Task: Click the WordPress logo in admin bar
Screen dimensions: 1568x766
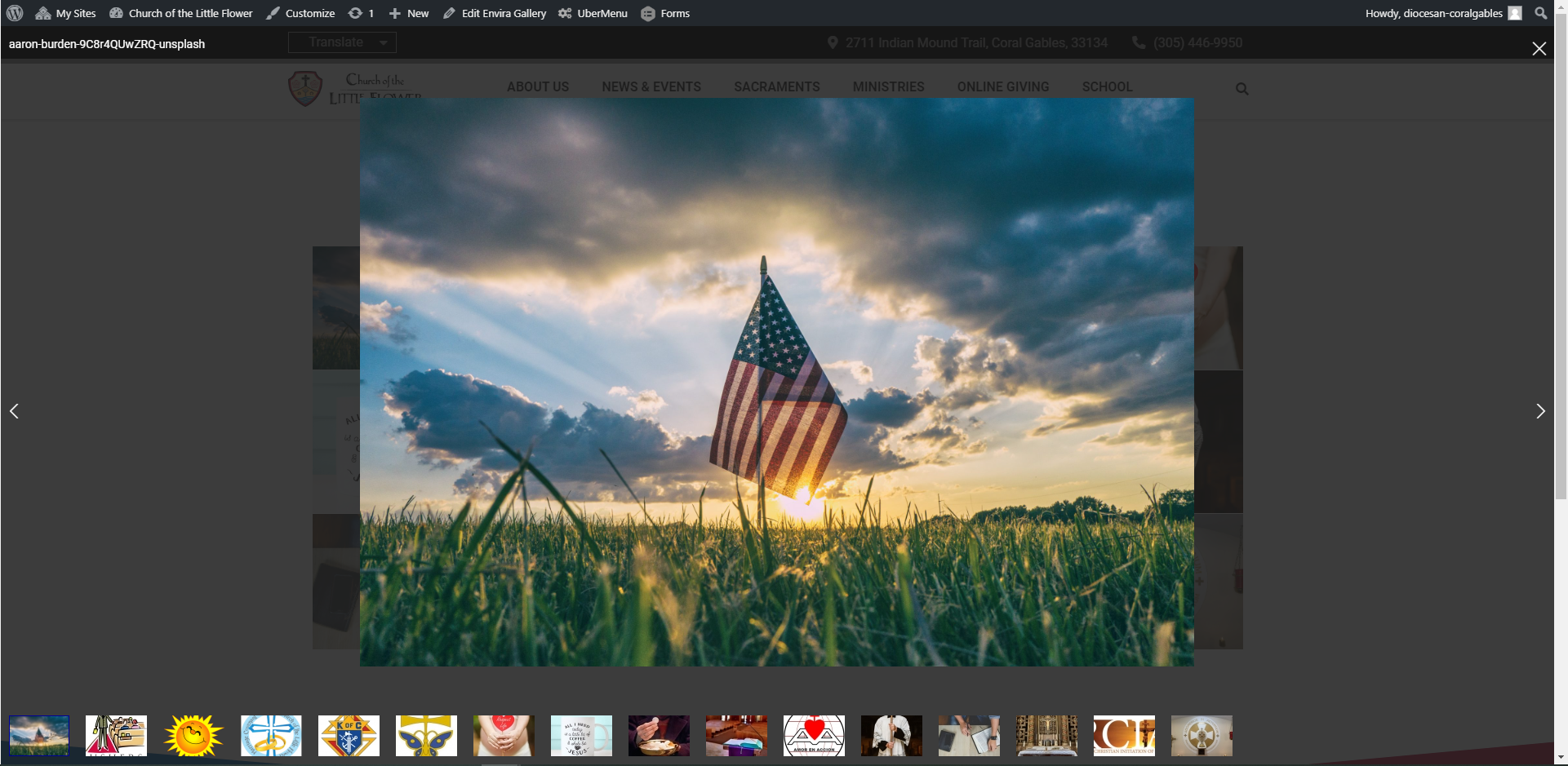Action: click(x=15, y=13)
